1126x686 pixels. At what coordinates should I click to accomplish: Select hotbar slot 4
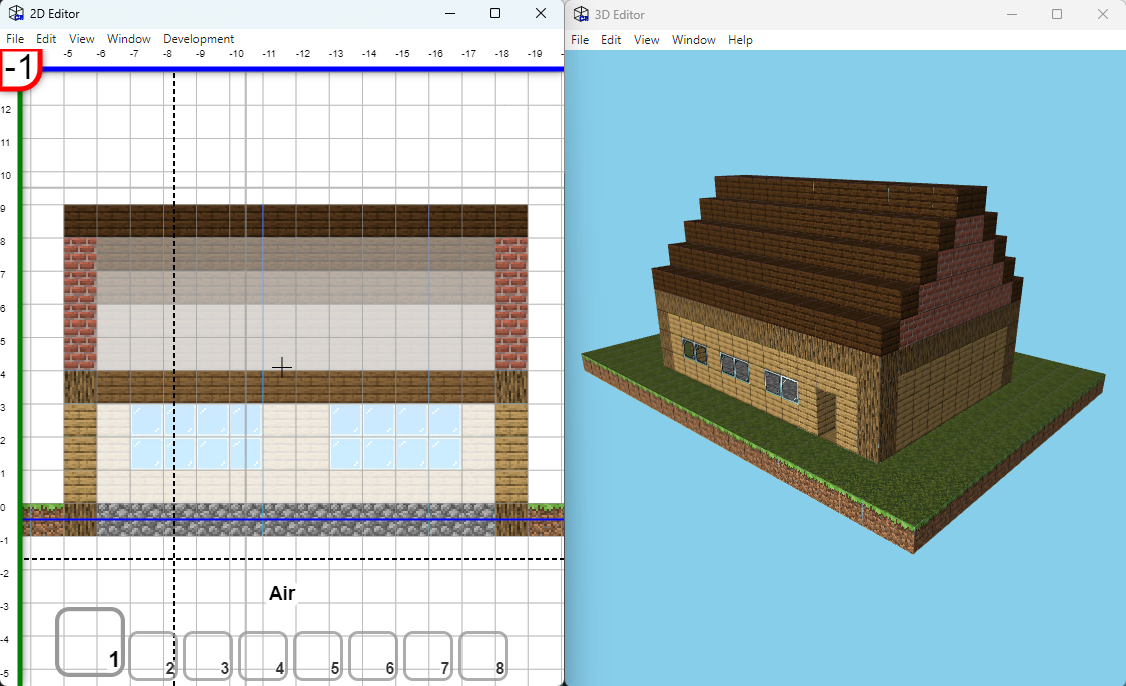pyautogui.click(x=262, y=656)
